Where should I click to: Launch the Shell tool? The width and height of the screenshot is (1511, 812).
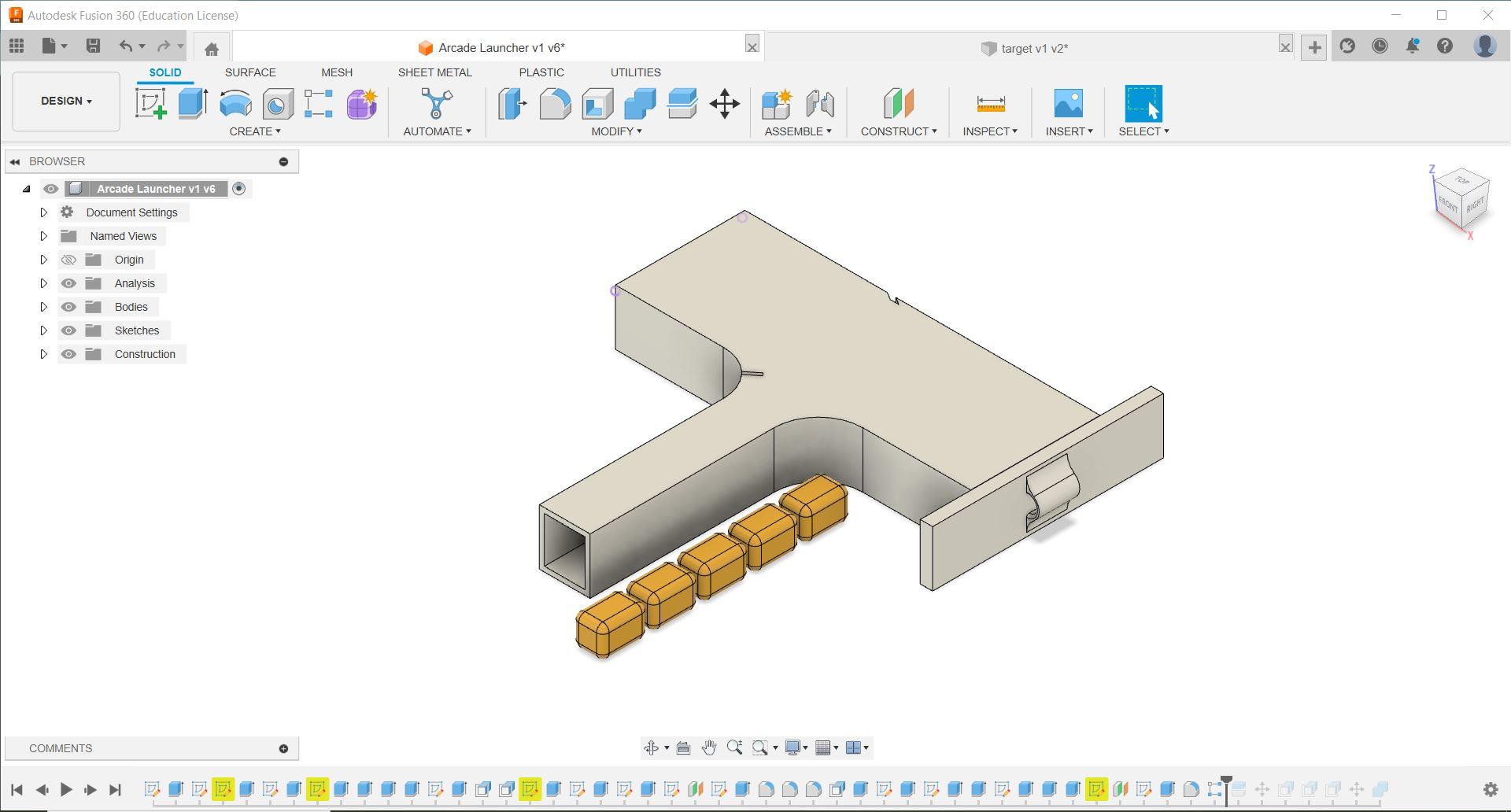coord(598,103)
